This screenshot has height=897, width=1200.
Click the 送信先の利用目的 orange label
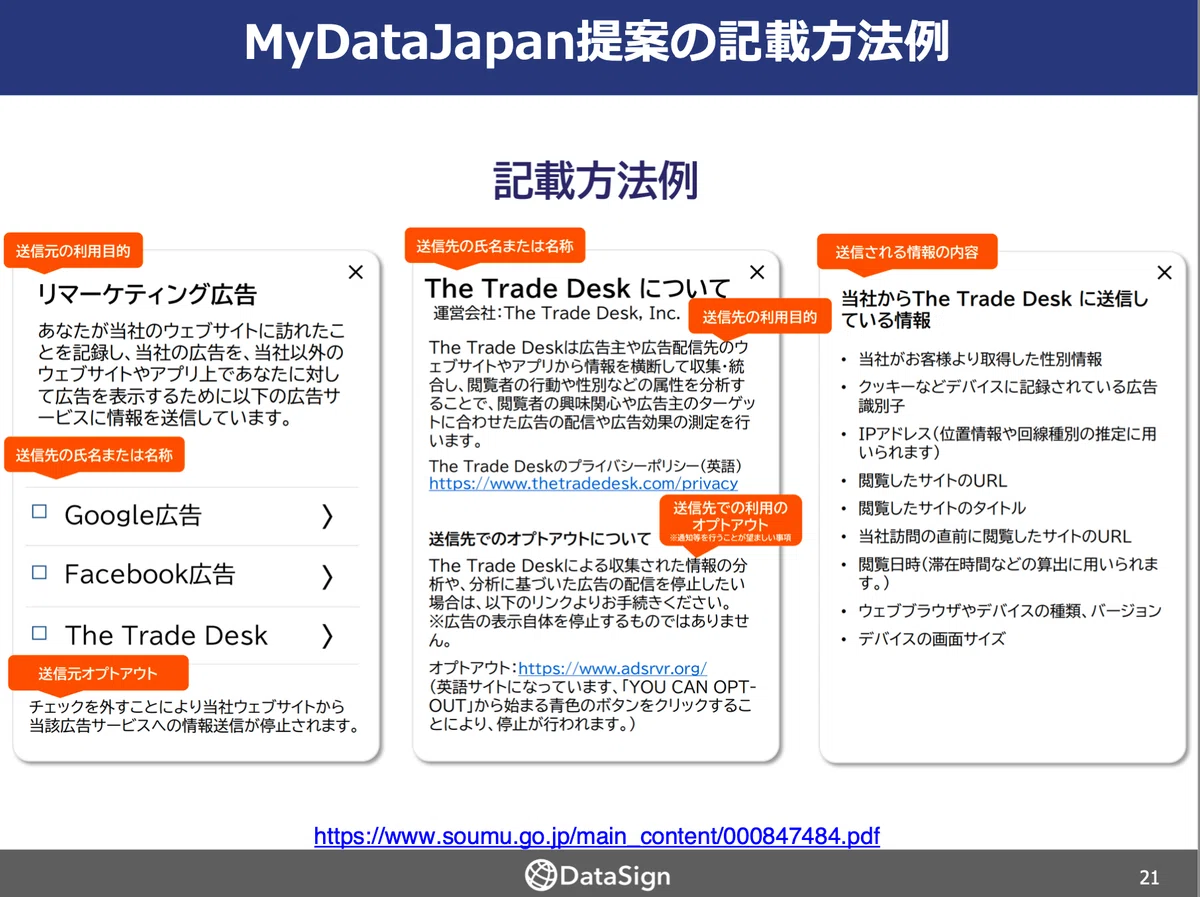760,318
